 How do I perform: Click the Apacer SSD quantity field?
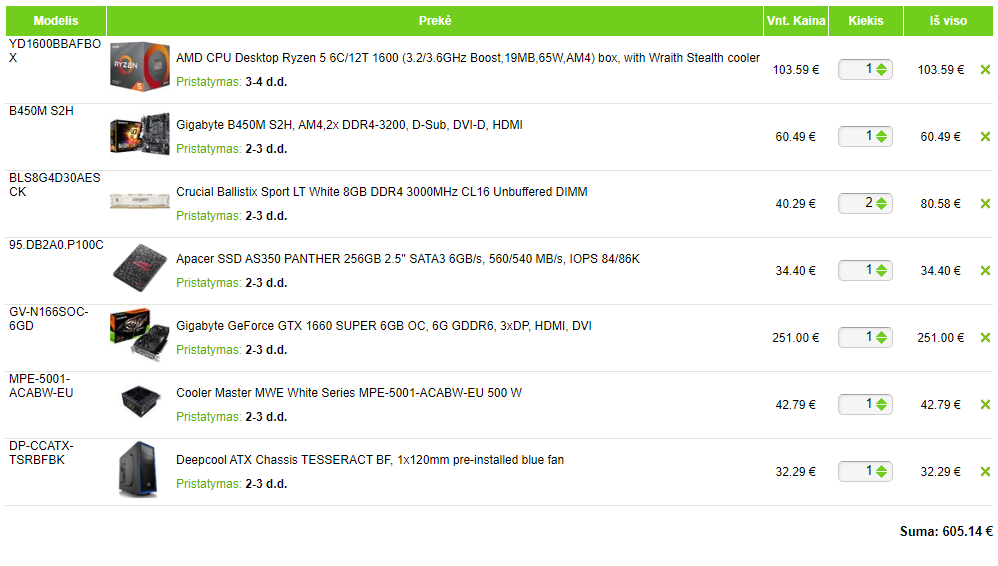[x=857, y=271]
